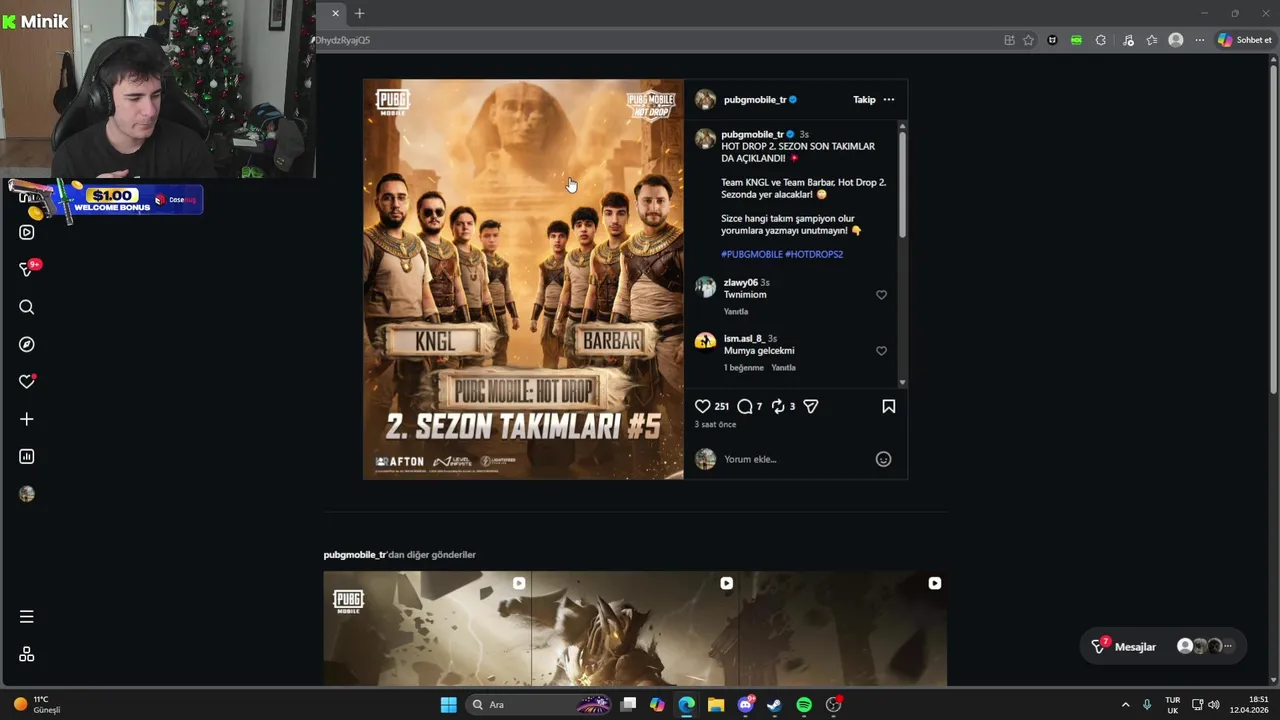Open zlawy06 commenter profile
Image resolution: width=1280 pixels, height=720 pixels.
741,283
